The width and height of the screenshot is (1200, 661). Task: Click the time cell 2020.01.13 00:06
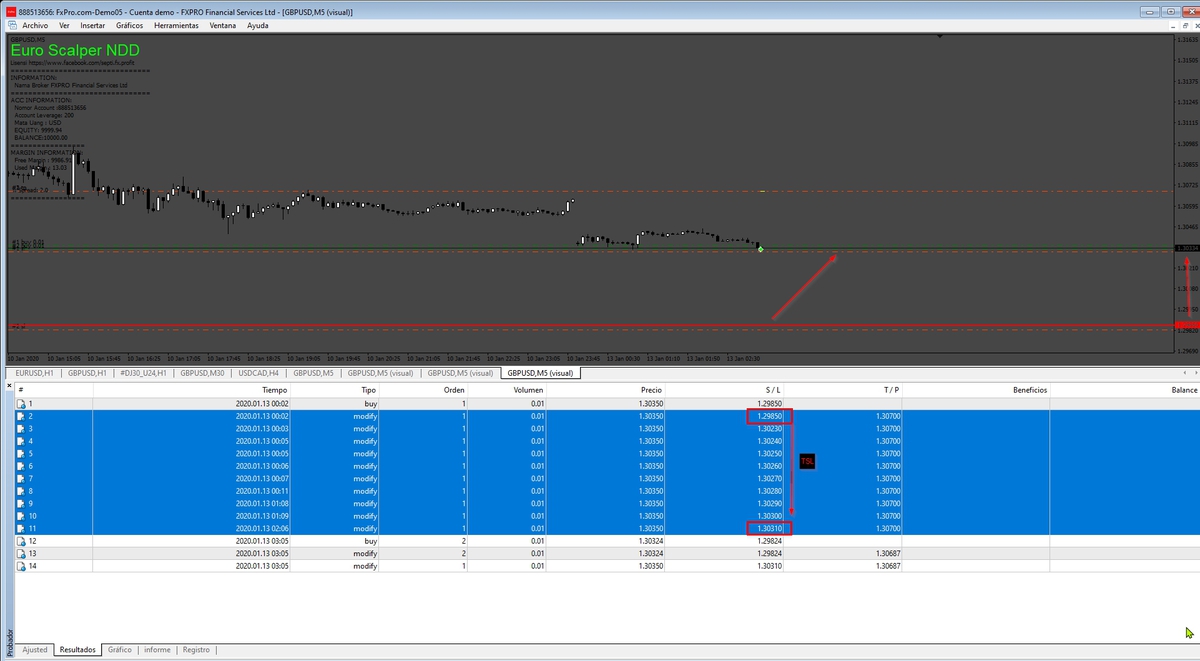click(262, 466)
